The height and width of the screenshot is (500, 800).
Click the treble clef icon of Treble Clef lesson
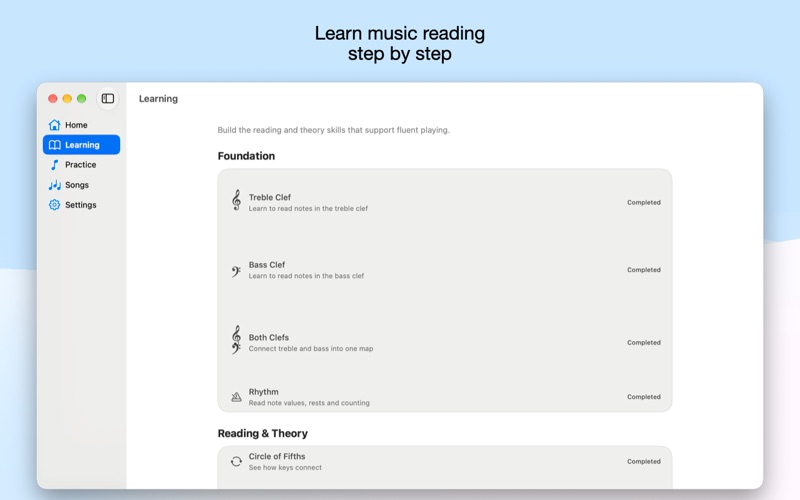[x=236, y=201]
